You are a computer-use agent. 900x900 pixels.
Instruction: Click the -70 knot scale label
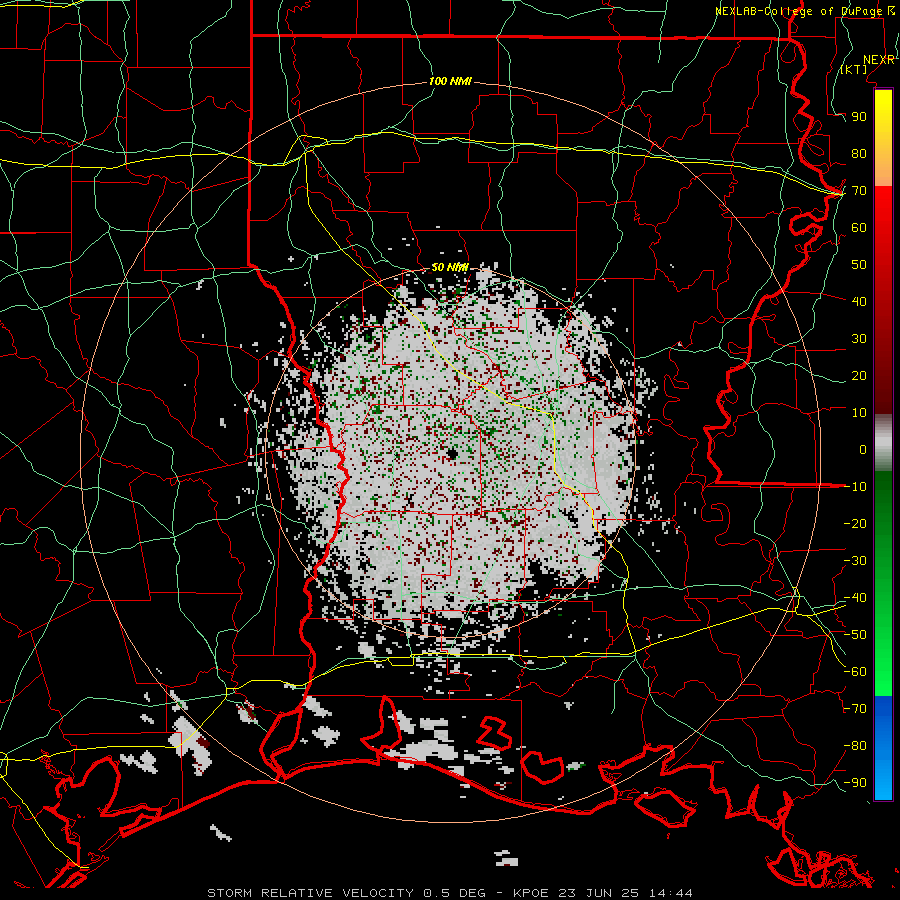coord(855,709)
